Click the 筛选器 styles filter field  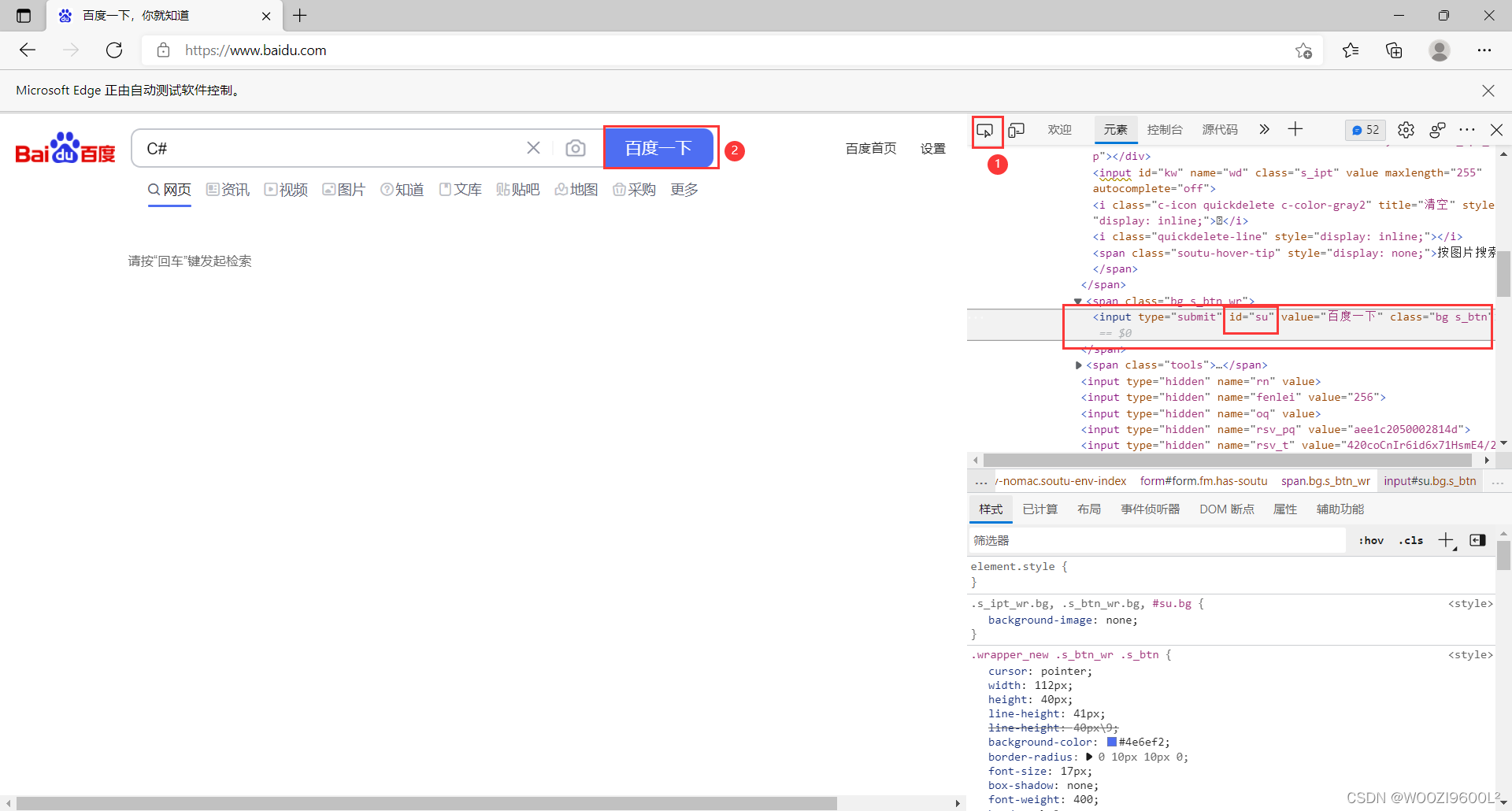(x=1158, y=540)
